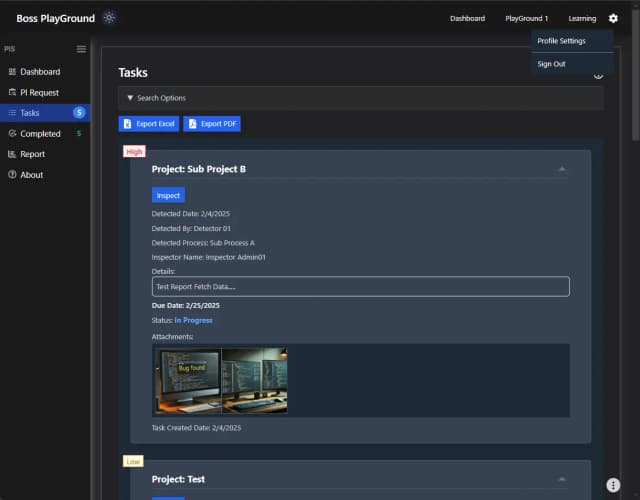Open the Completed section in the sidebar

pos(40,134)
